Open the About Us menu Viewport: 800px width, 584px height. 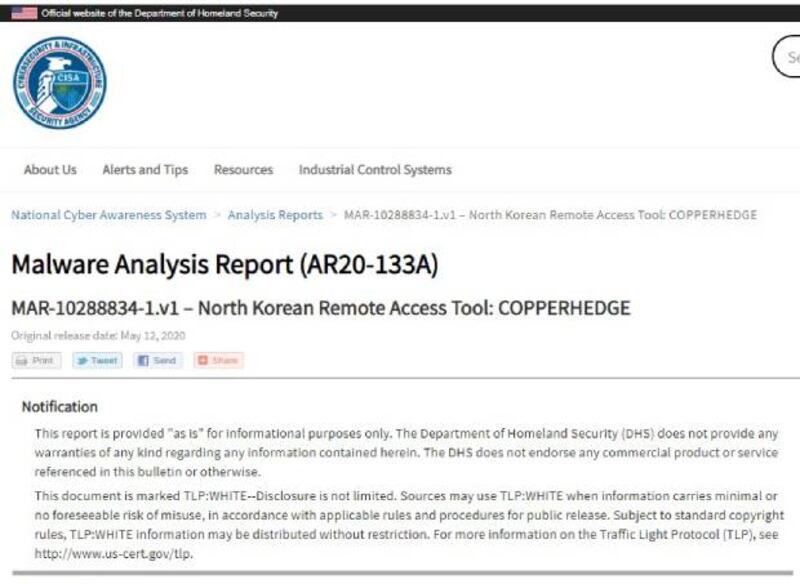50,169
